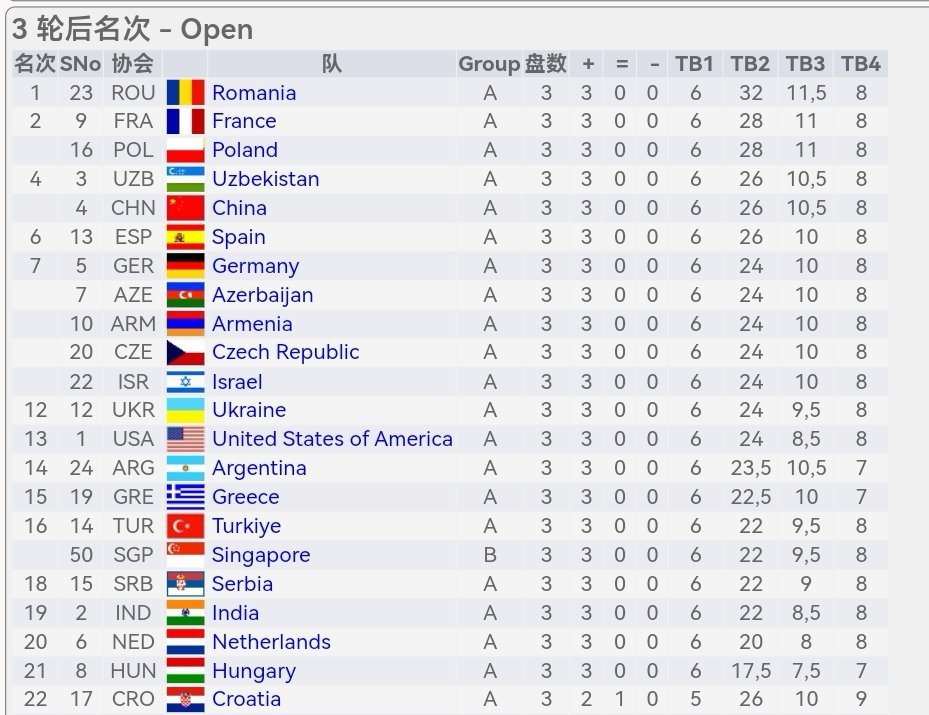Click the India flag icon
This screenshot has width=929, height=715.
tap(185, 613)
